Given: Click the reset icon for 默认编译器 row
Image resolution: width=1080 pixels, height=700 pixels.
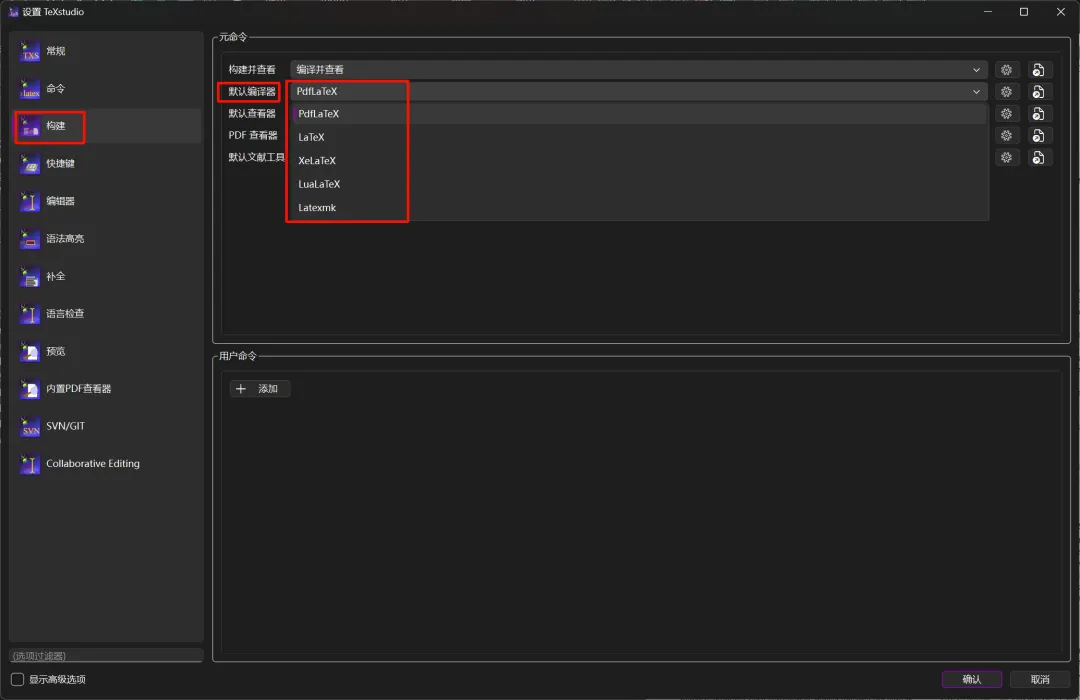Looking at the screenshot, I should point(1039,92).
